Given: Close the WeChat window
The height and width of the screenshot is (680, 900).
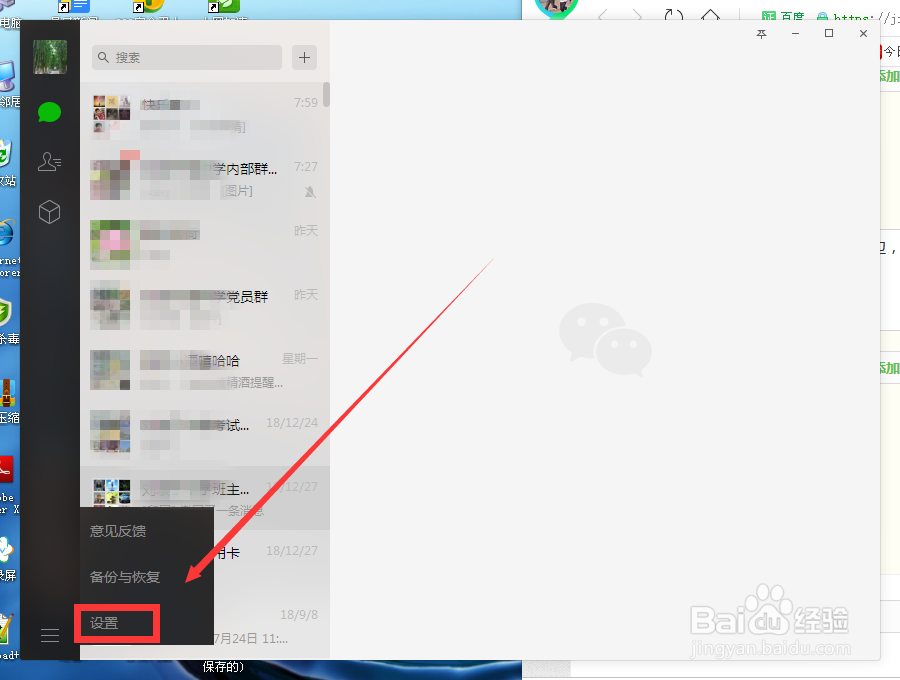Looking at the screenshot, I should pyautogui.click(x=863, y=33).
